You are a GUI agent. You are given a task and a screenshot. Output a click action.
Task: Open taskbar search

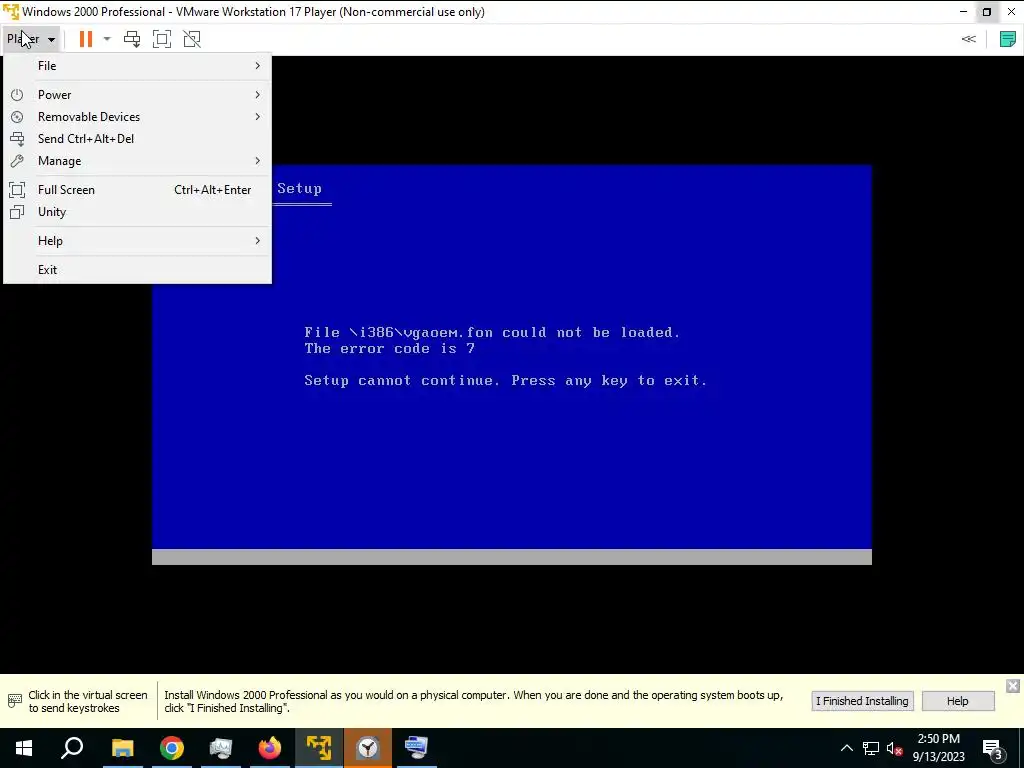(72, 748)
